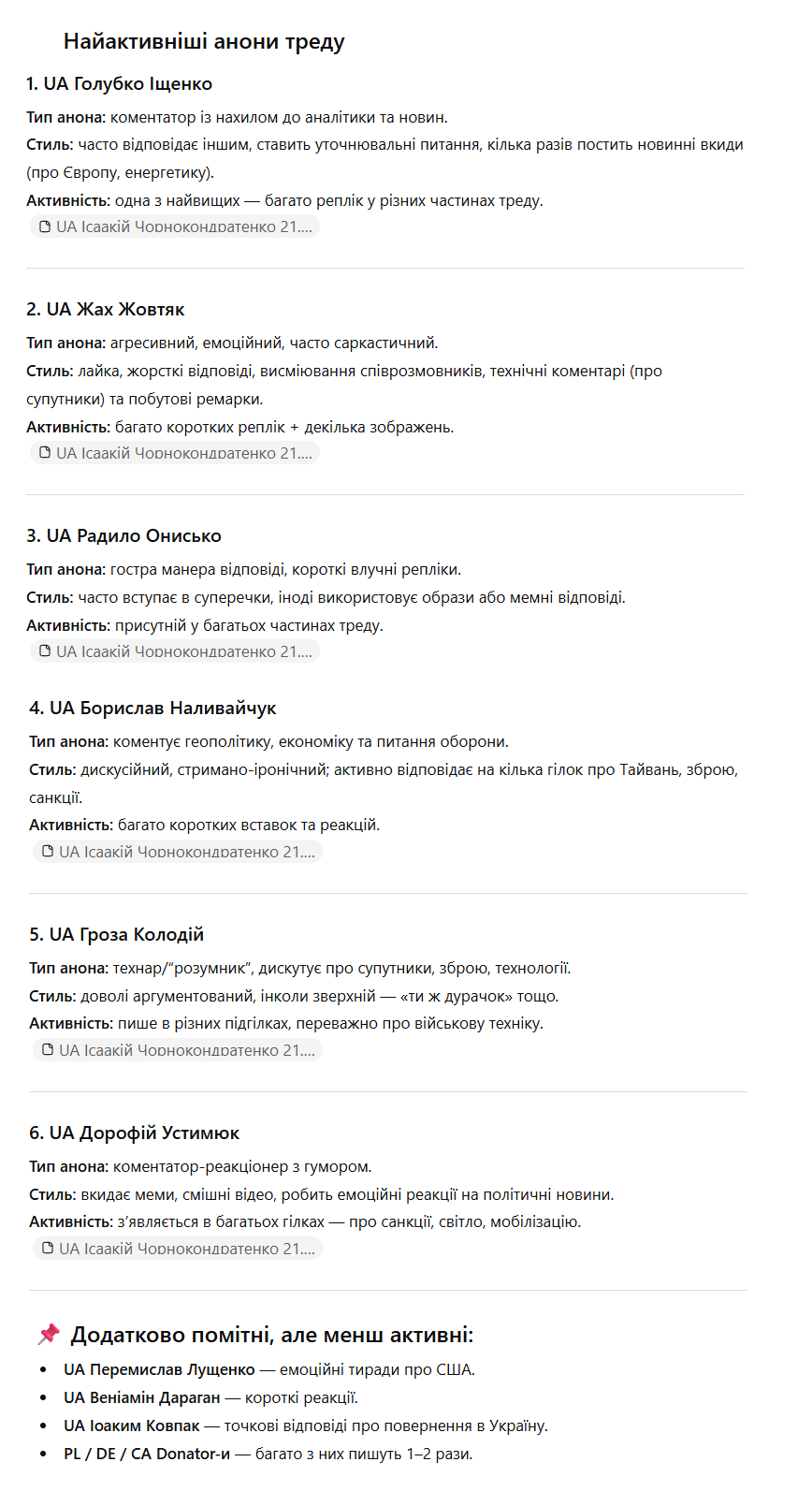Click the bold 'PL / DE / CA Donator-и' entry

pos(147,1455)
